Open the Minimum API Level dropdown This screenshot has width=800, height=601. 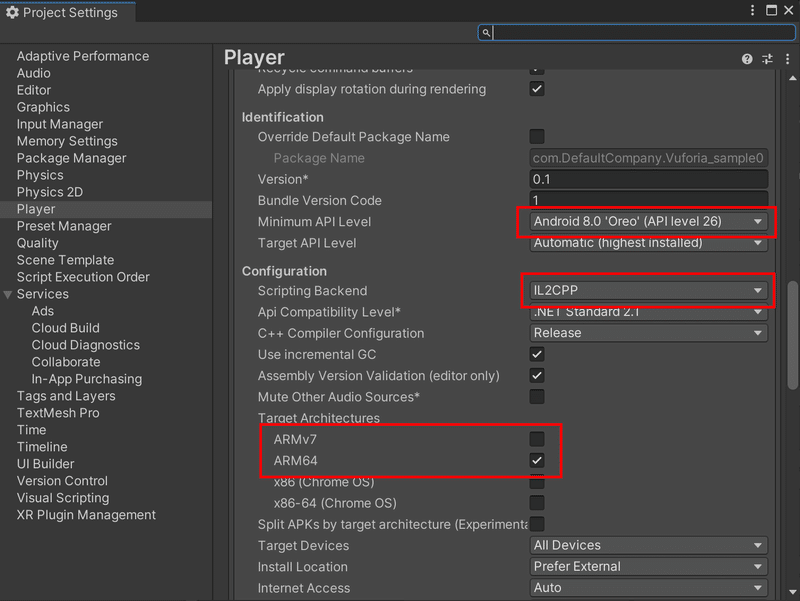point(648,221)
